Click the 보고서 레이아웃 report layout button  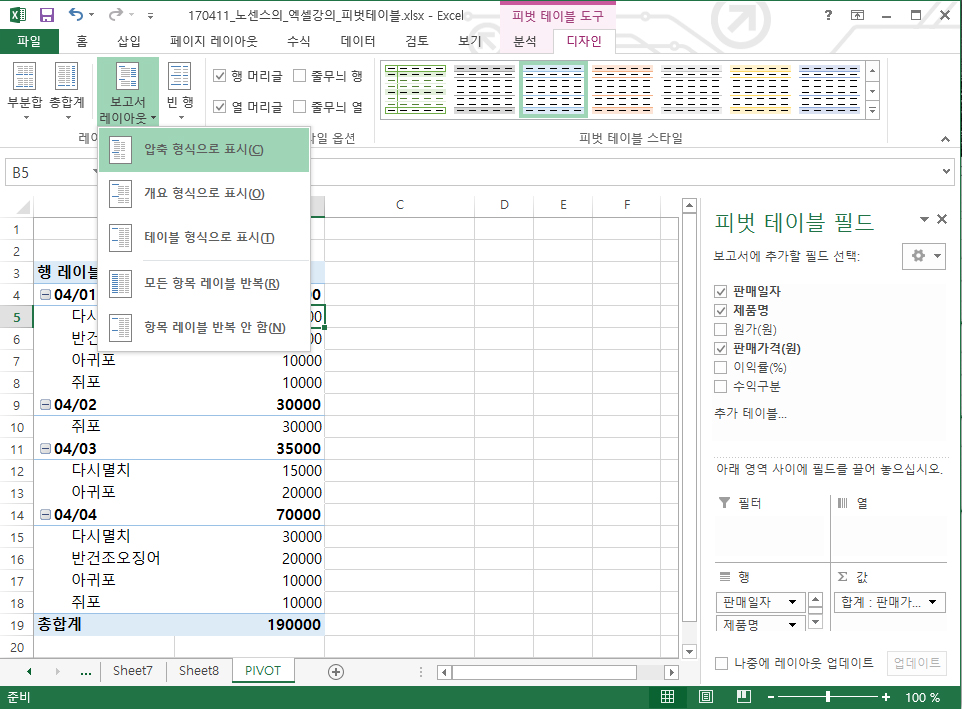pyautogui.click(x=128, y=92)
